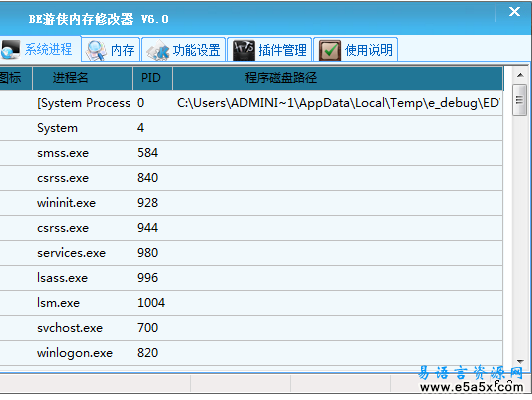Select the smss.exe process row
Viewport: 532px width, 400px height.
pyautogui.click(x=251, y=153)
